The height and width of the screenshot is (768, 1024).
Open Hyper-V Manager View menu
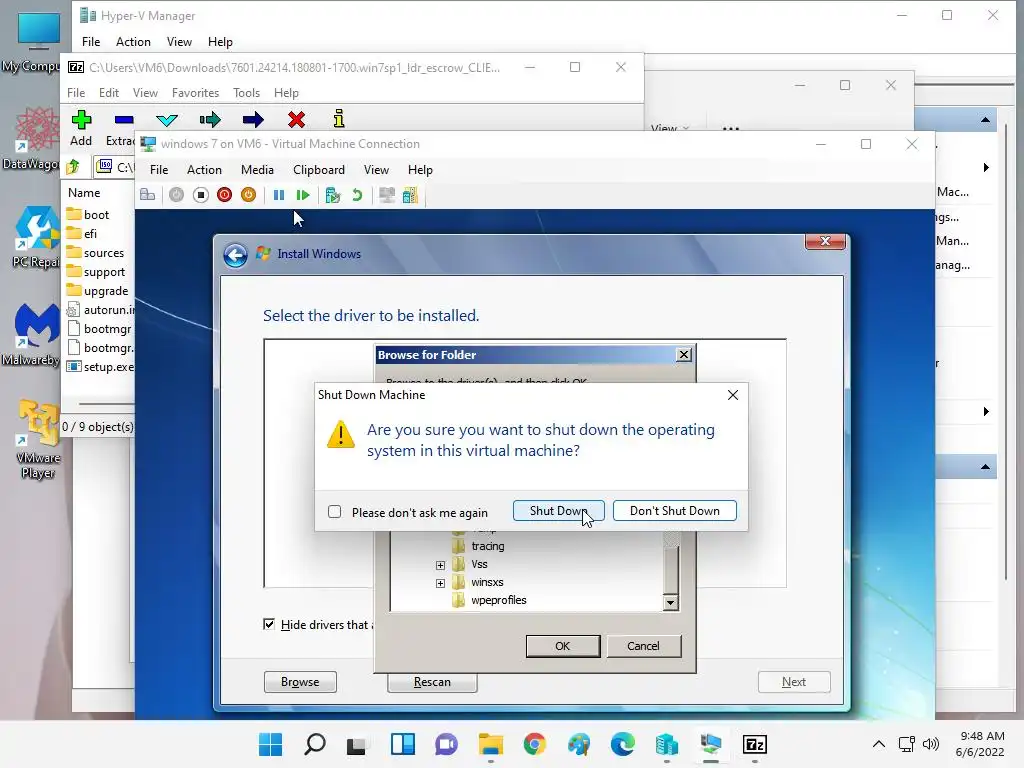coord(179,42)
